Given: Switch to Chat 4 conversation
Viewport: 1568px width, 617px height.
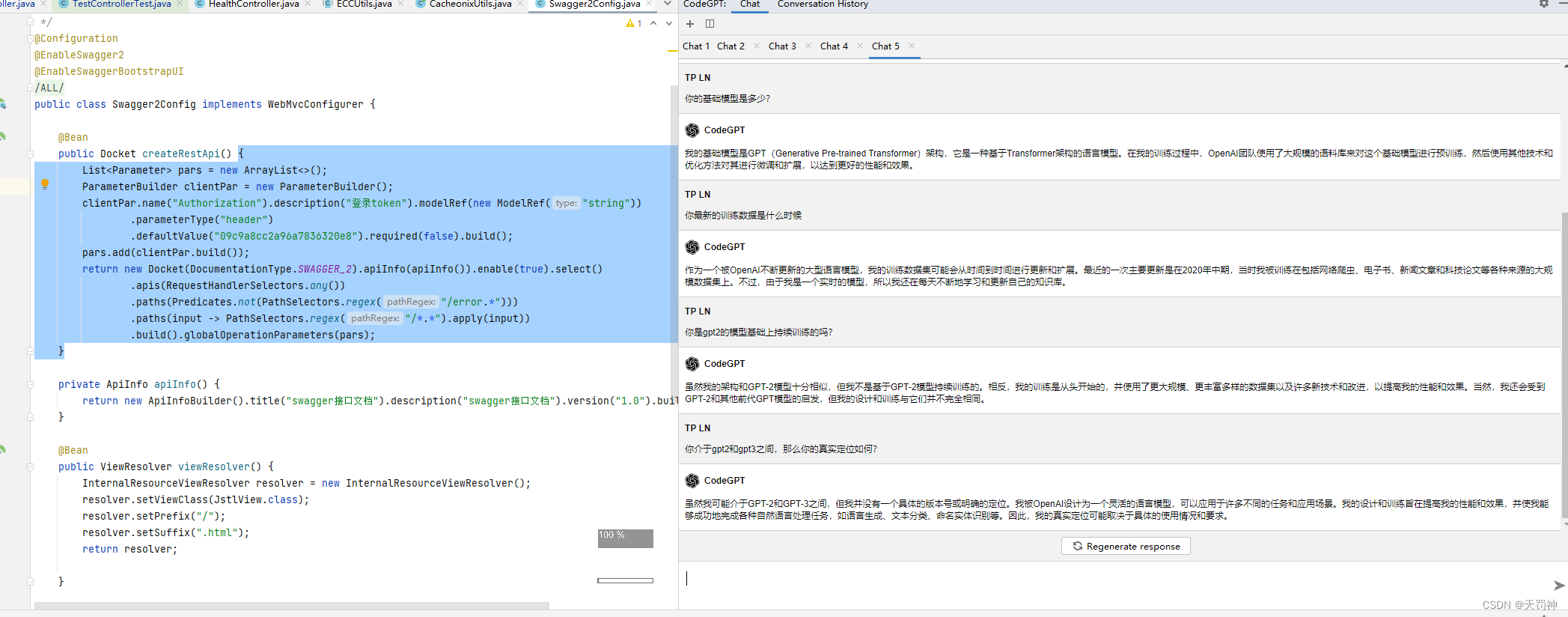Looking at the screenshot, I should coord(834,46).
